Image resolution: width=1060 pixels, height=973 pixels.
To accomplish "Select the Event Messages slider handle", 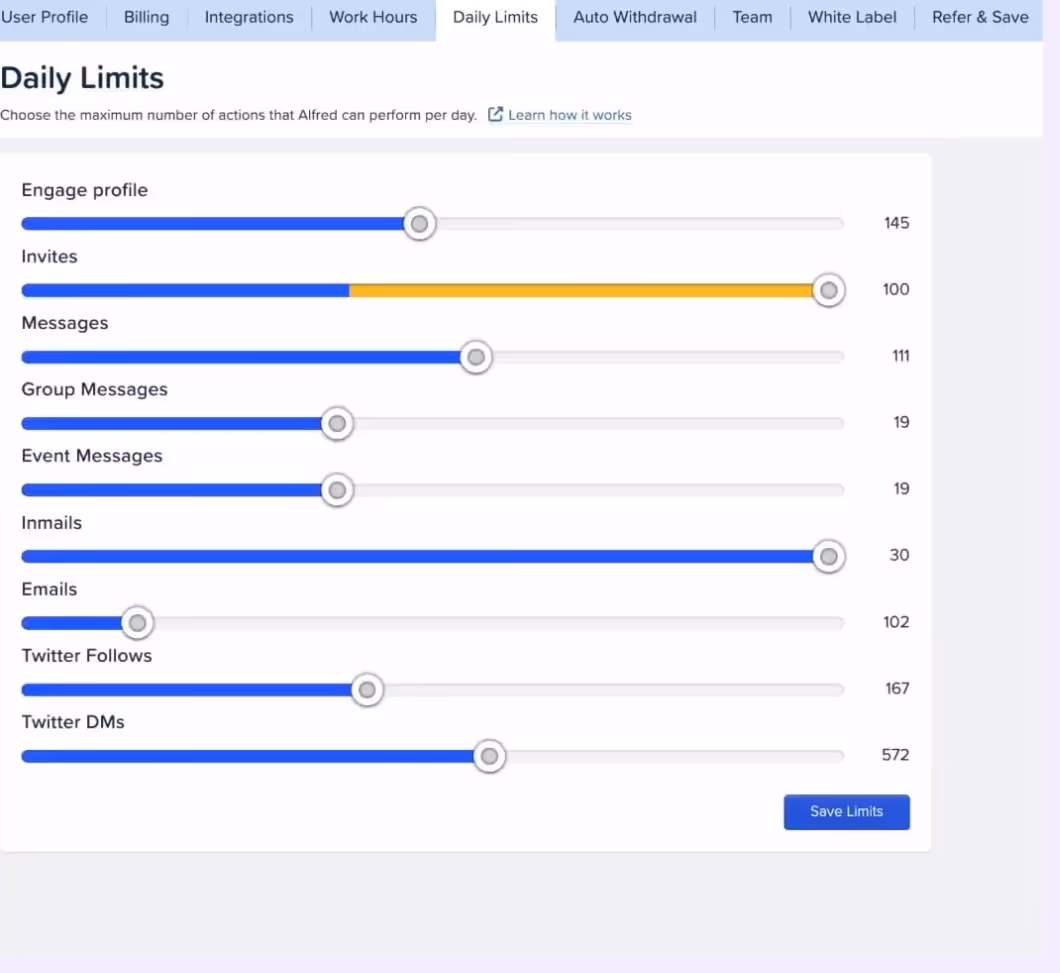I will 337,490.
